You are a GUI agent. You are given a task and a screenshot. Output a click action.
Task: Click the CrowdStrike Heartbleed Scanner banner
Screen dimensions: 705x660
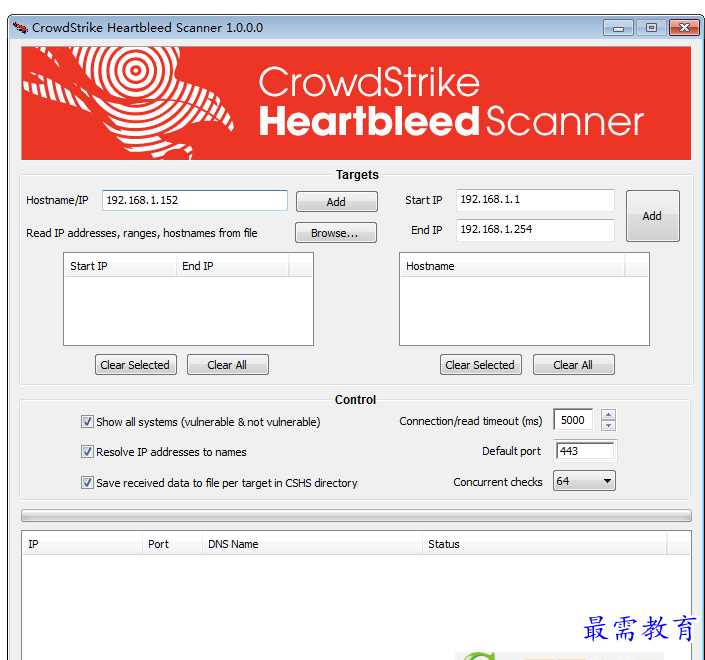tap(356, 103)
